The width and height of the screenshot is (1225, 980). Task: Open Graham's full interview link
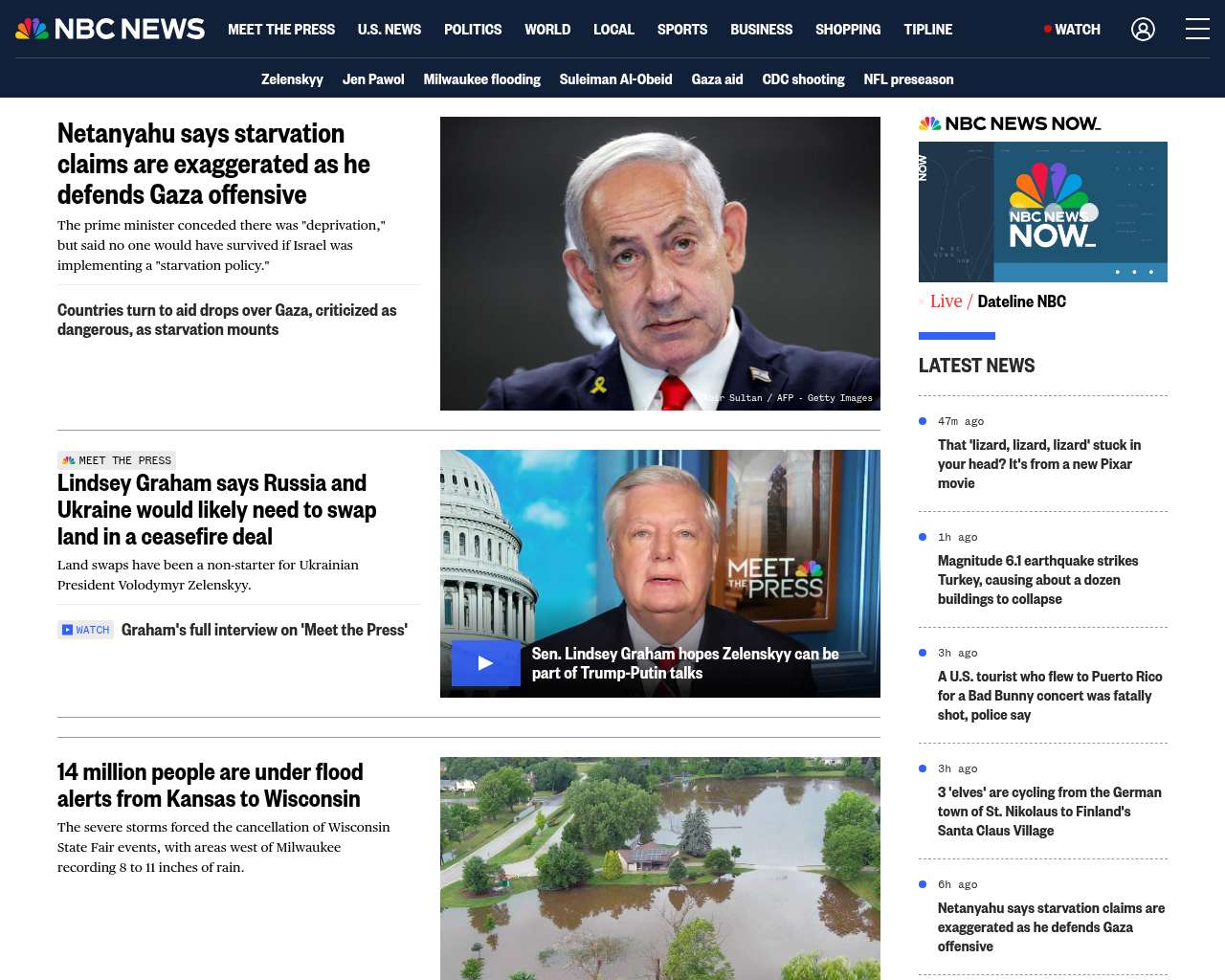[264, 630]
